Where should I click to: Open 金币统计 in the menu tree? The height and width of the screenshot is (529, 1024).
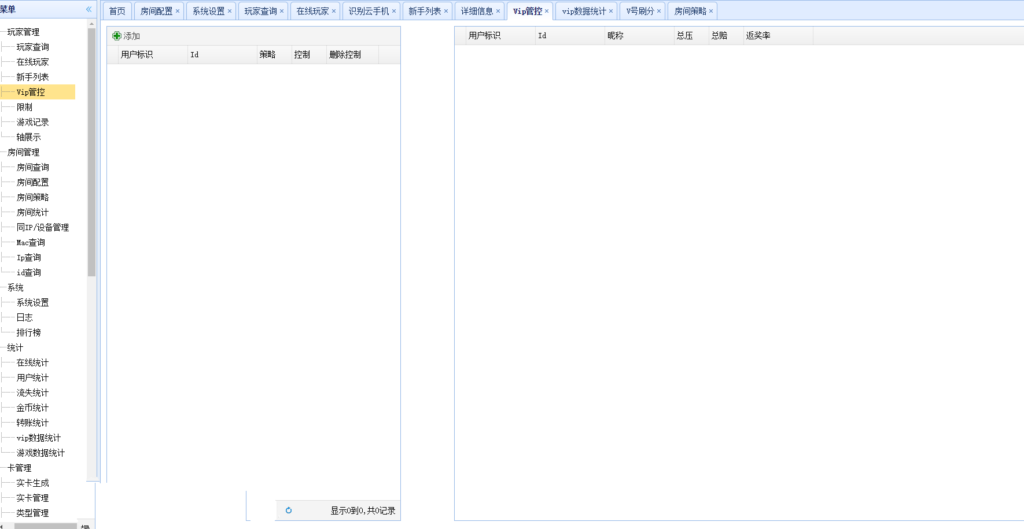pyautogui.click(x=33, y=408)
